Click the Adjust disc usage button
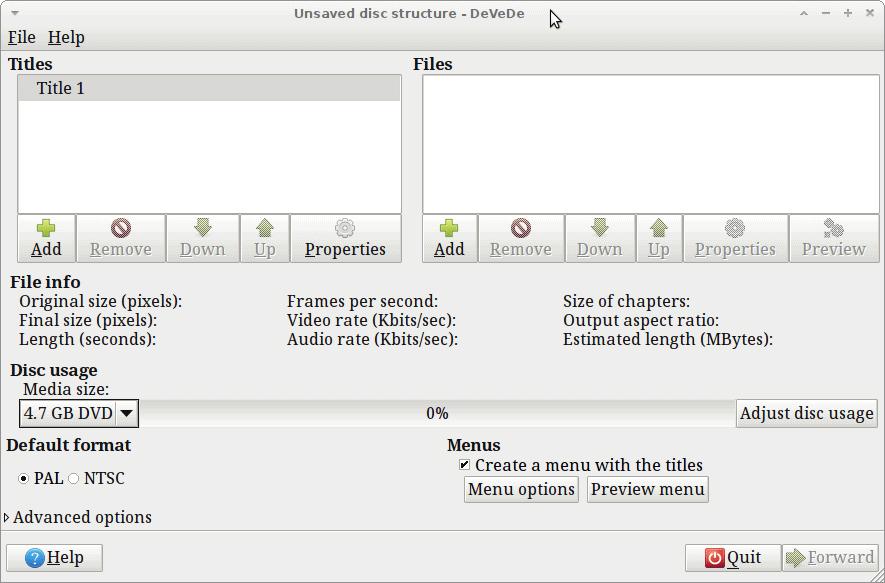Screen dimensions: 885x583 pos(806,412)
